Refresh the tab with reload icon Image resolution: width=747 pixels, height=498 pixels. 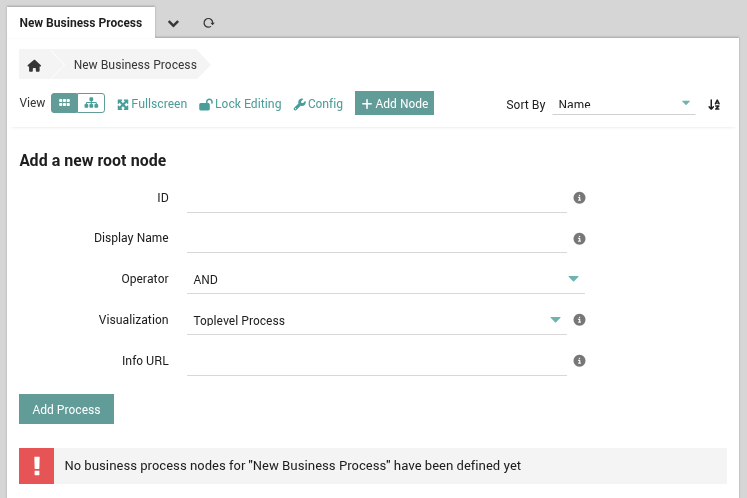pos(209,22)
